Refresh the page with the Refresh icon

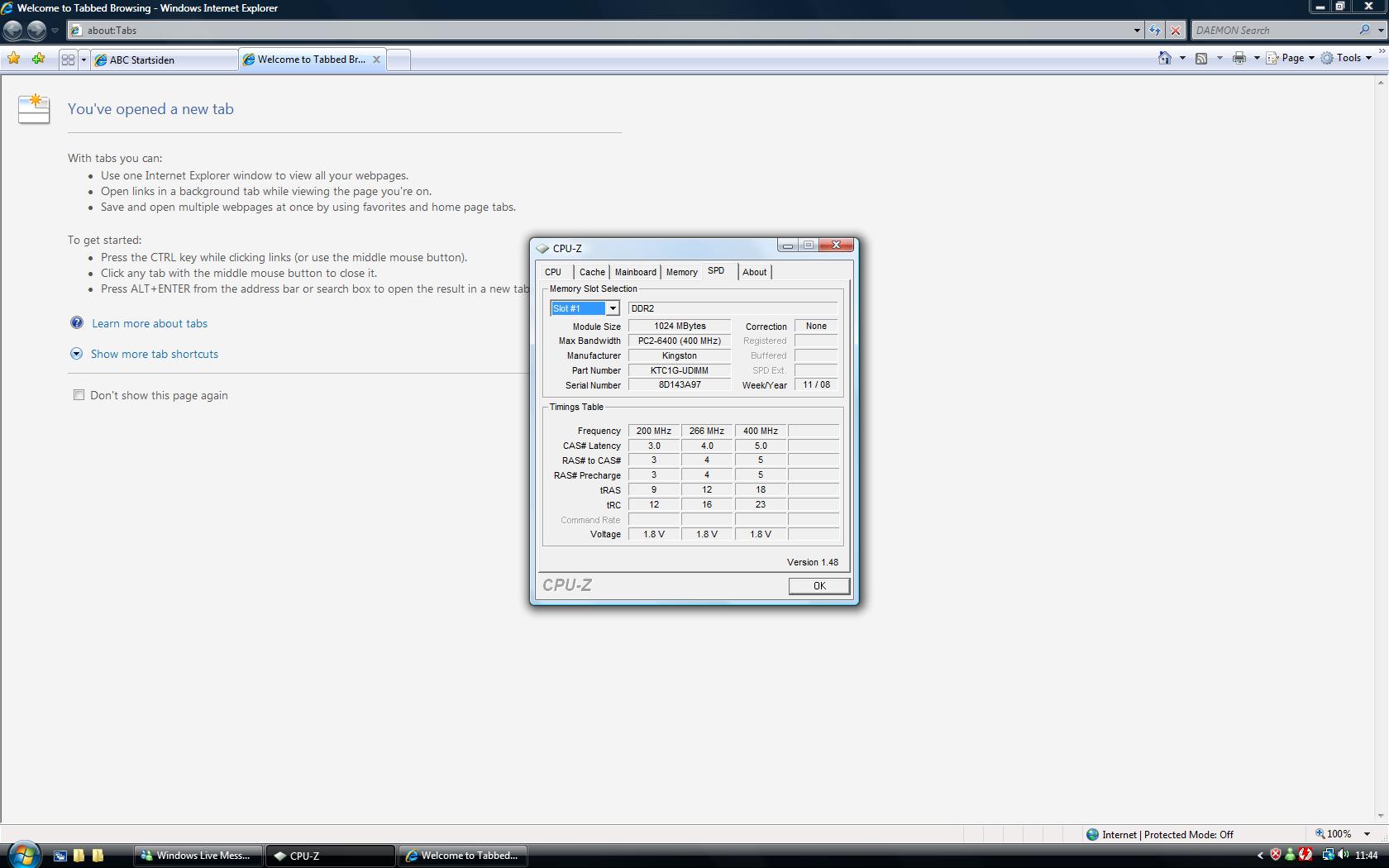1155,31
